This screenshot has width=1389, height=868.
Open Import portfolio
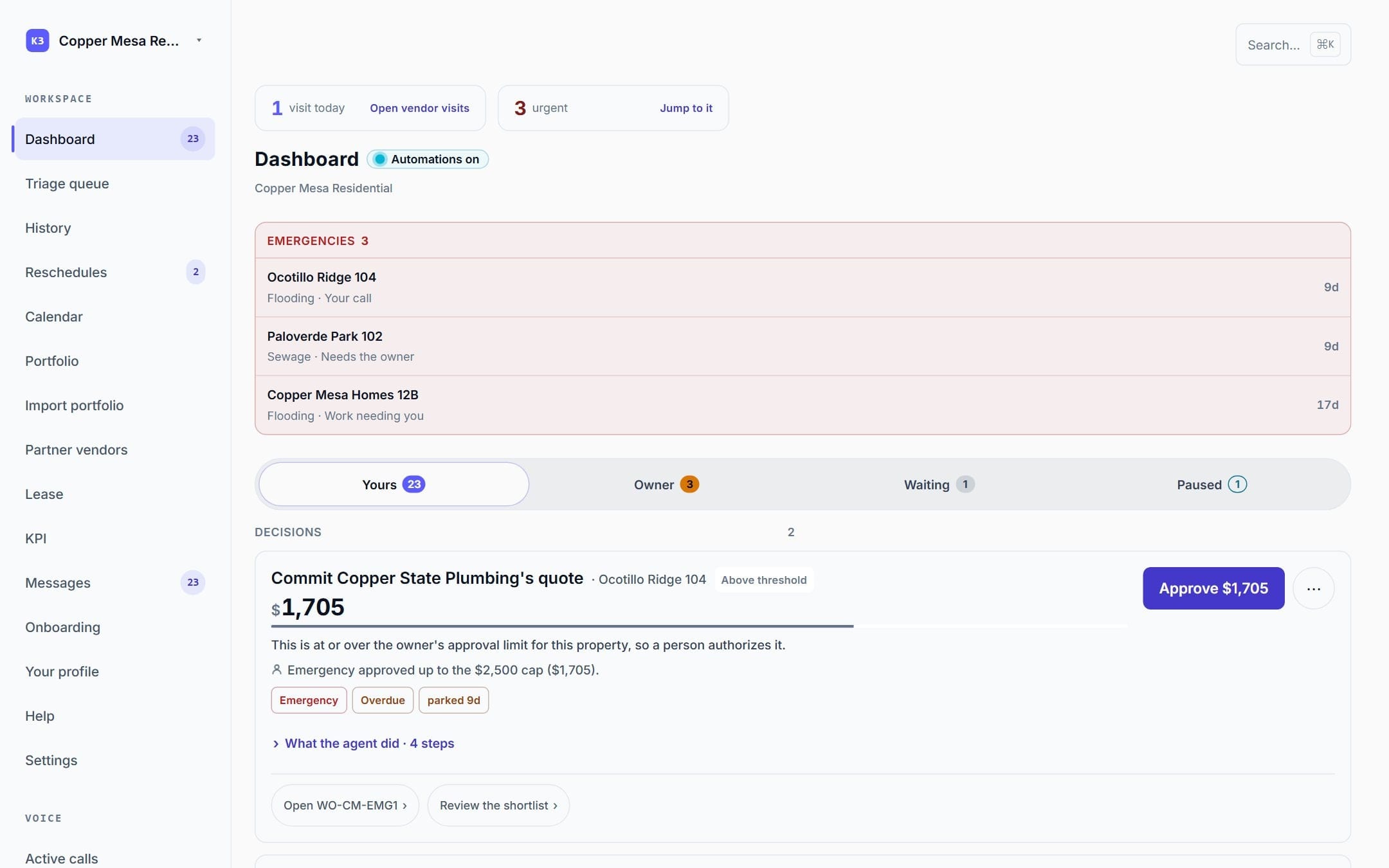coord(114,405)
